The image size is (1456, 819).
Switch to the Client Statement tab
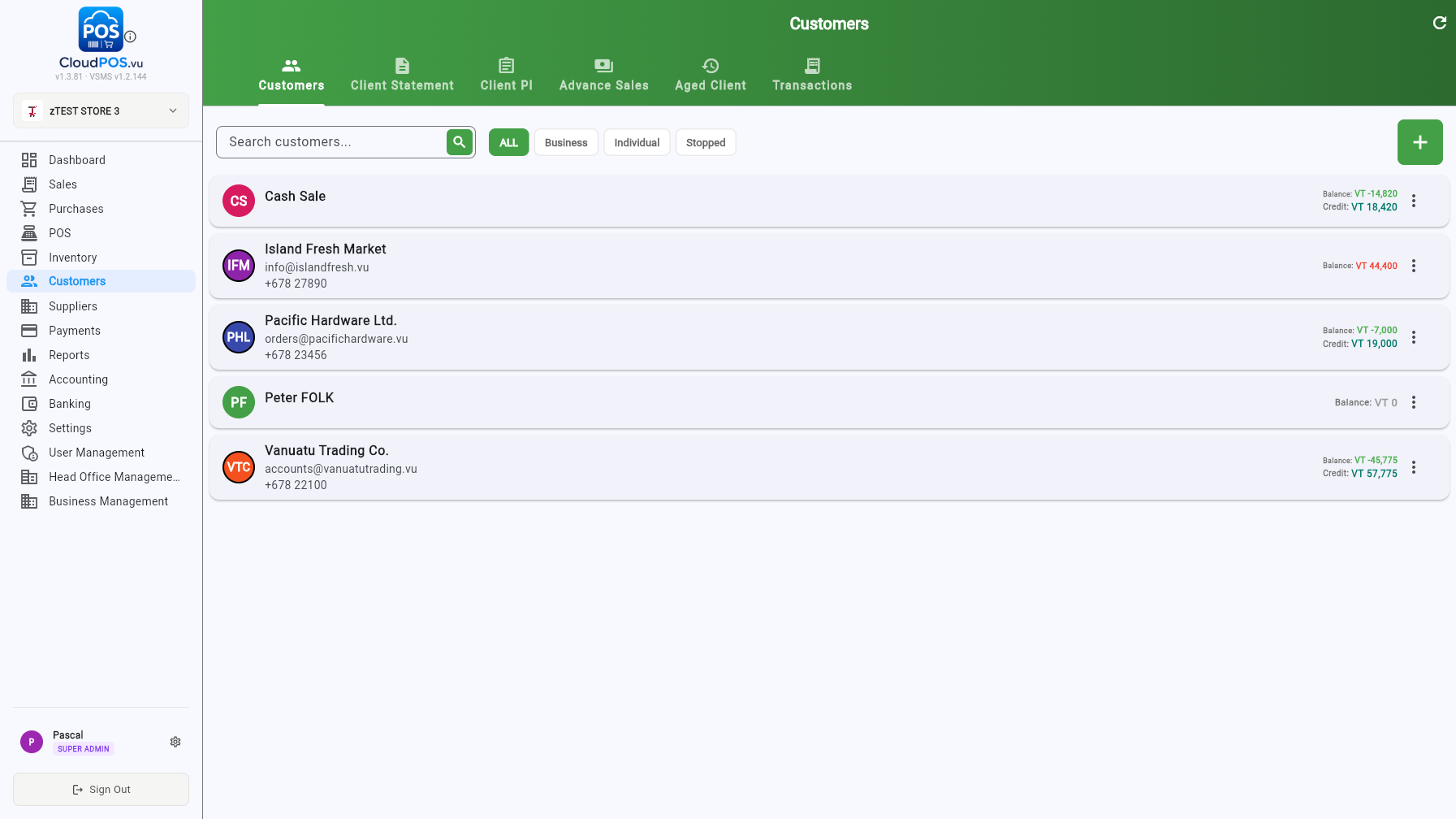click(x=402, y=76)
